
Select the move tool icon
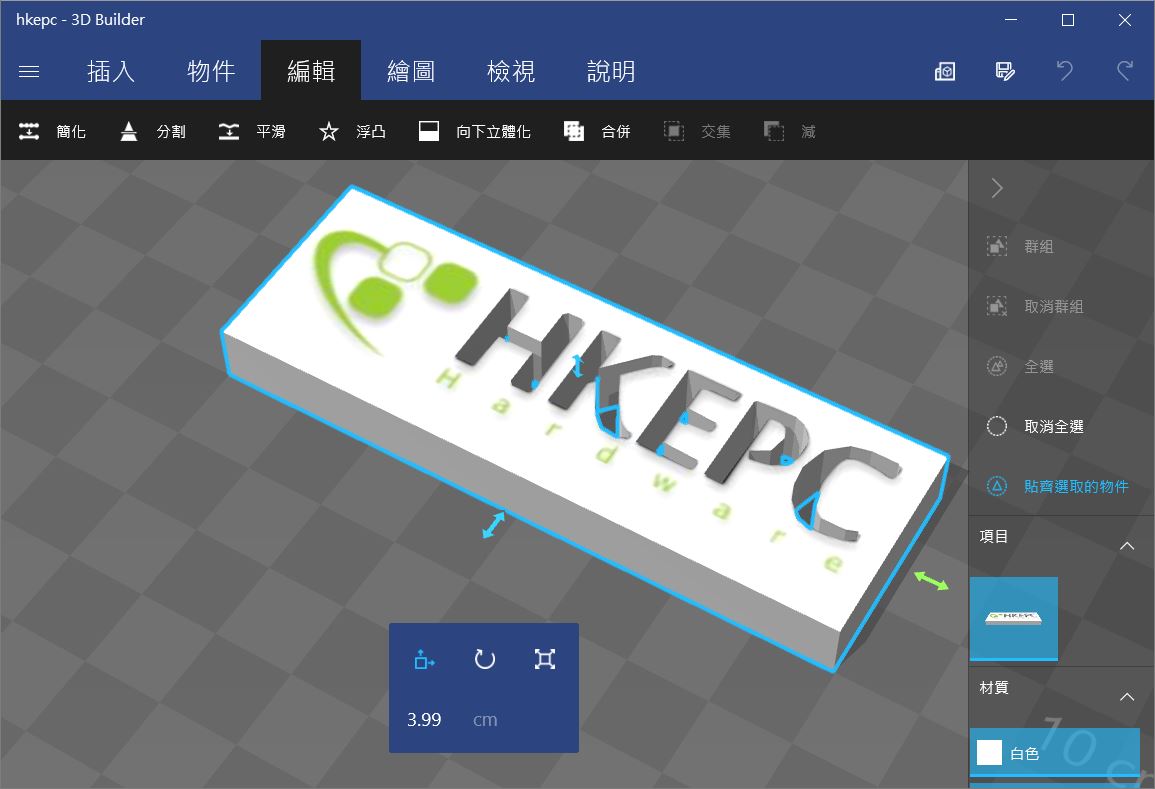coord(424,659)
